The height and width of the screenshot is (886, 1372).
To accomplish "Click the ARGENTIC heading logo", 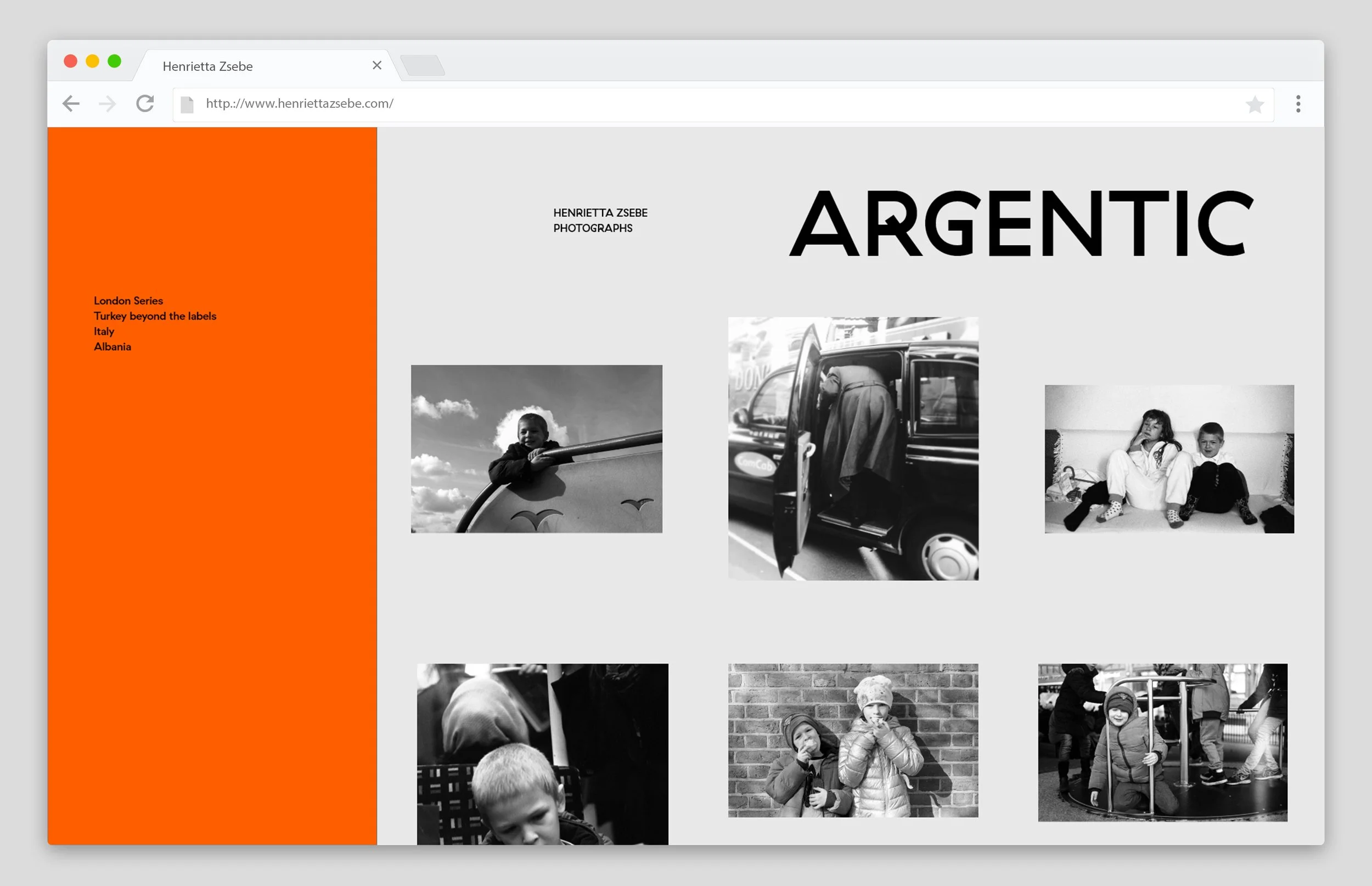I will coord(1021,223).
